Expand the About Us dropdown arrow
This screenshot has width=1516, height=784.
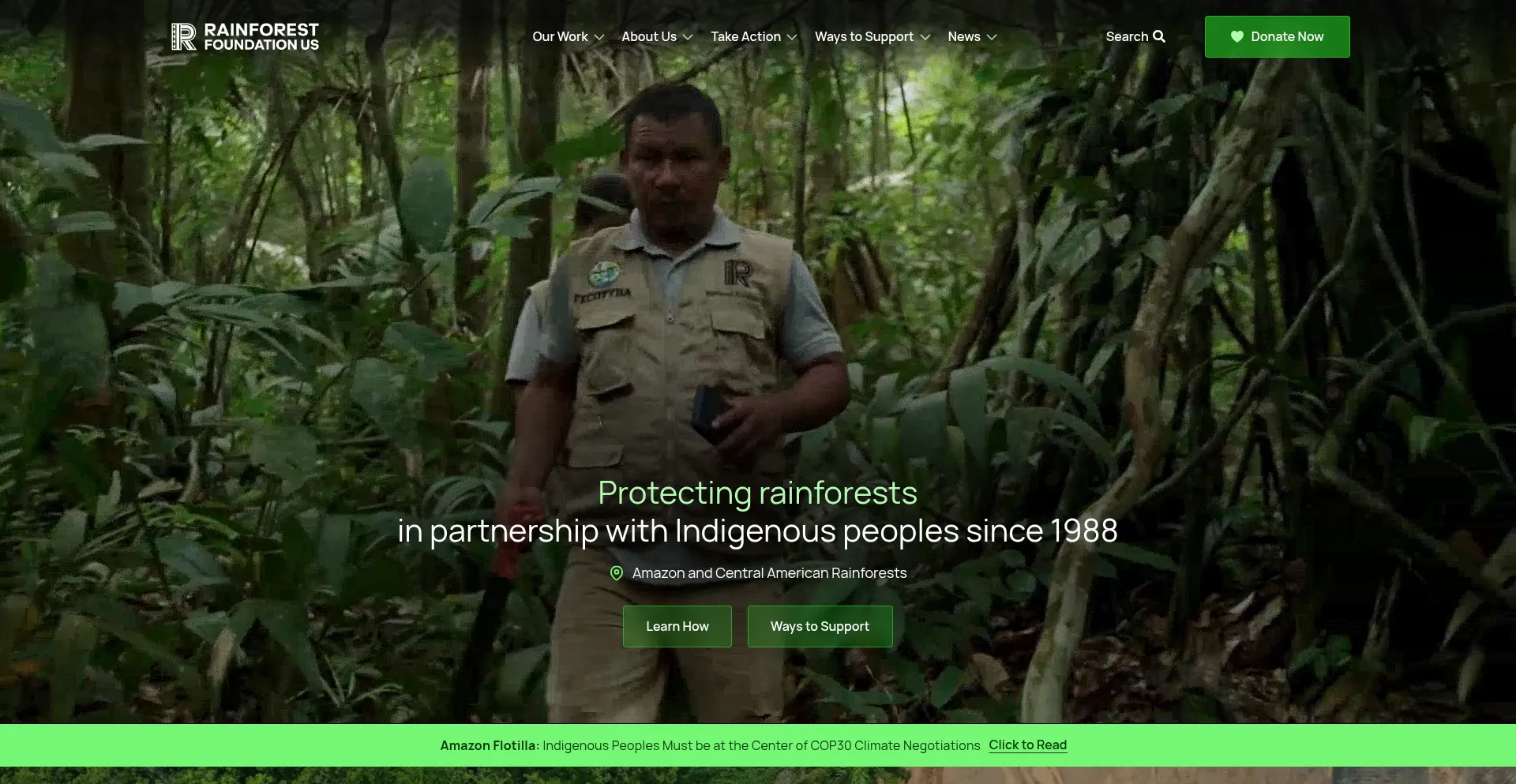pyautogui.click(x=688, y=37)
